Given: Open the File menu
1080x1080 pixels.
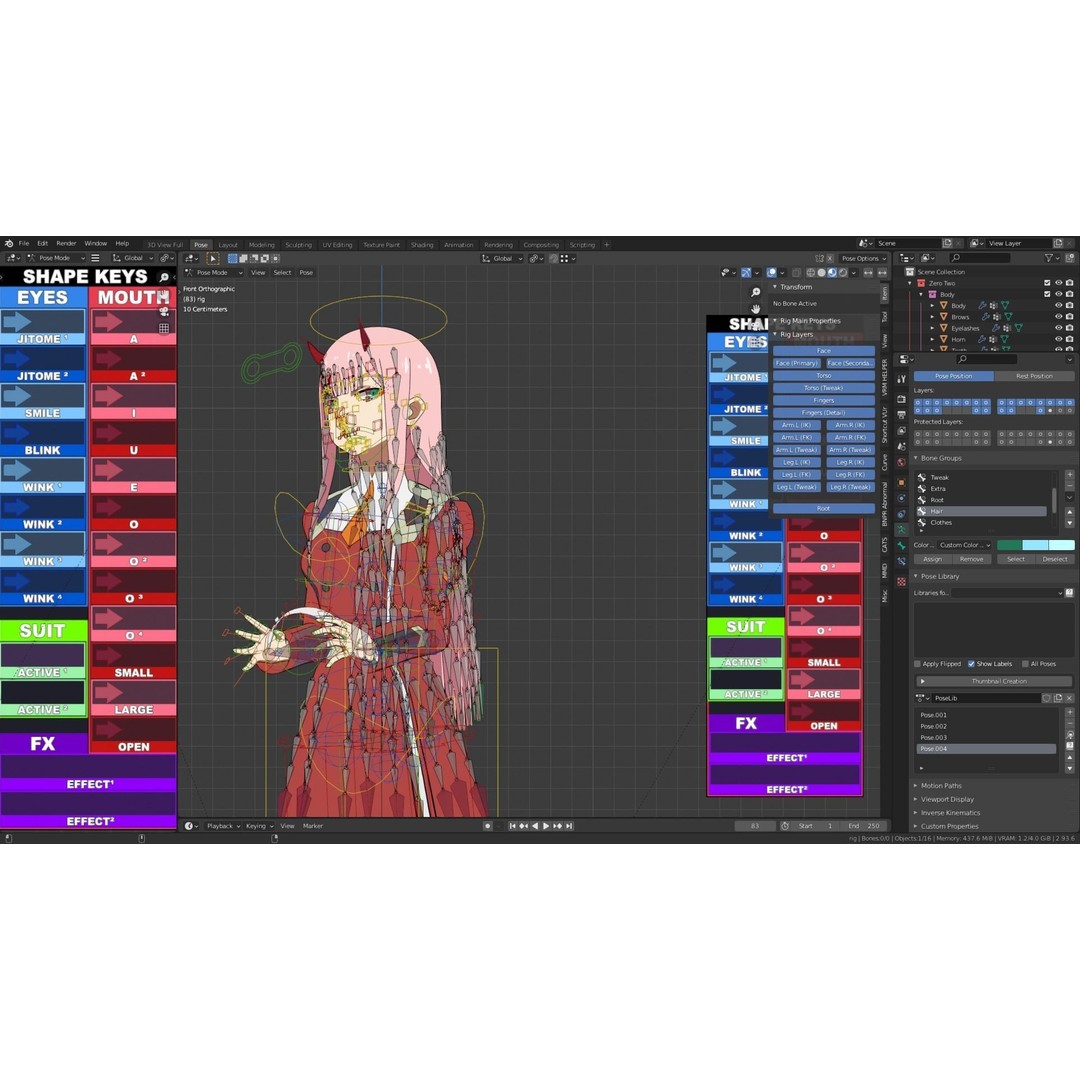Looking at the screenshot, I should tap(24, 243).
